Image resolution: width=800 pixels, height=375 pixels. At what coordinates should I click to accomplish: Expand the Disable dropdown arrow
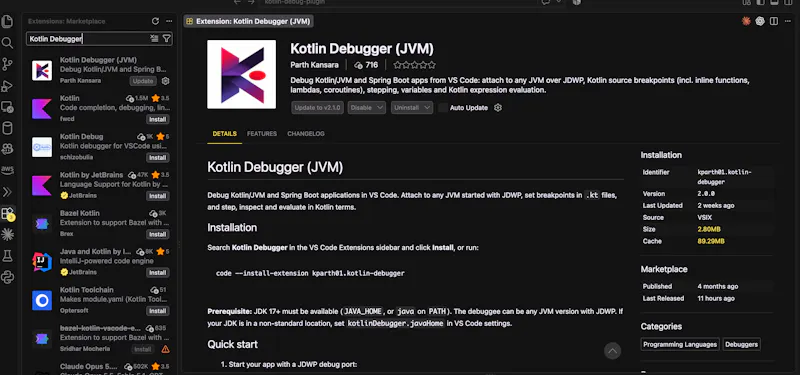click(x=380, y=108)
